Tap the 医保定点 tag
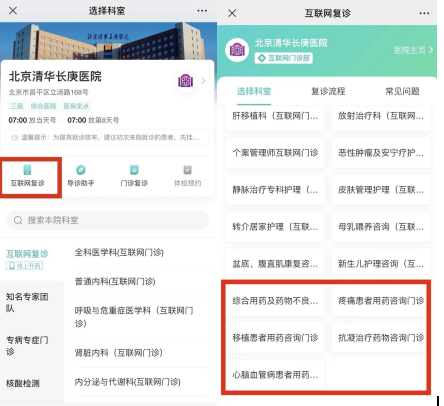The image size is (444, 406). point(76,106)
